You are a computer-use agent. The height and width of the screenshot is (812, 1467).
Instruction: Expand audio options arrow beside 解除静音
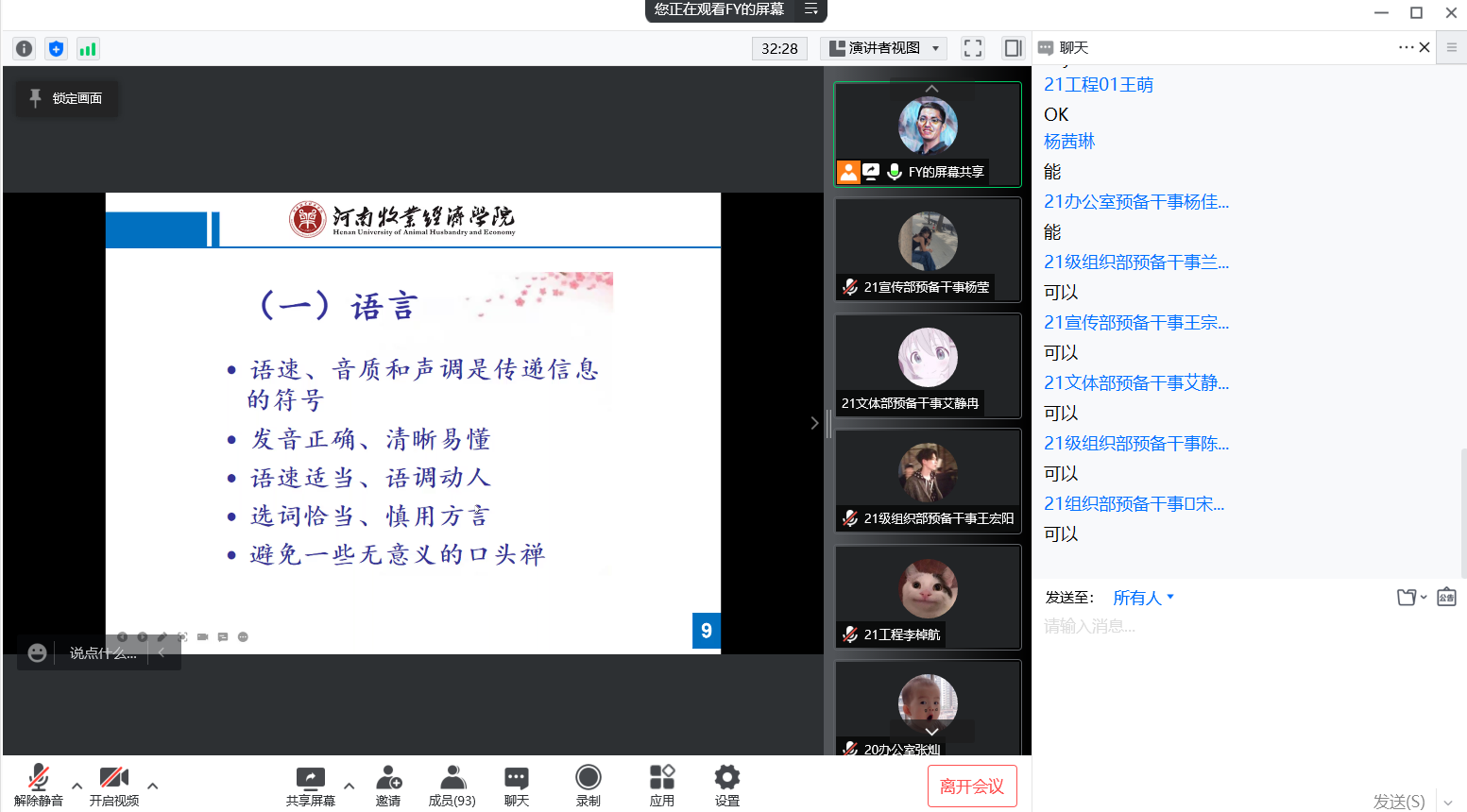coord(77,785)
